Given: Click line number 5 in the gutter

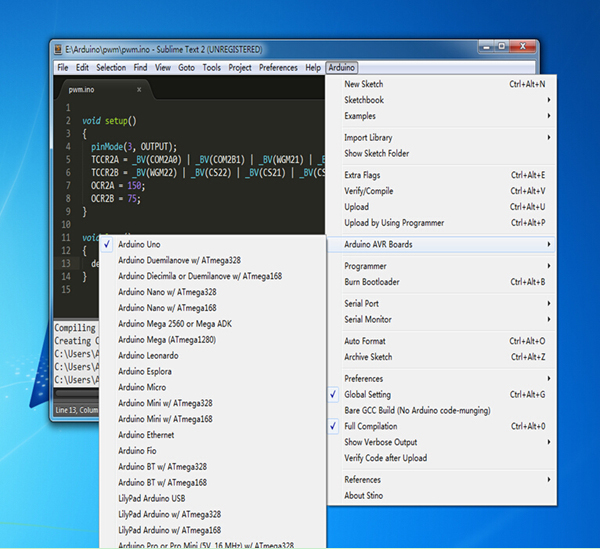Looking at the screenshot, I should point(68,160).
